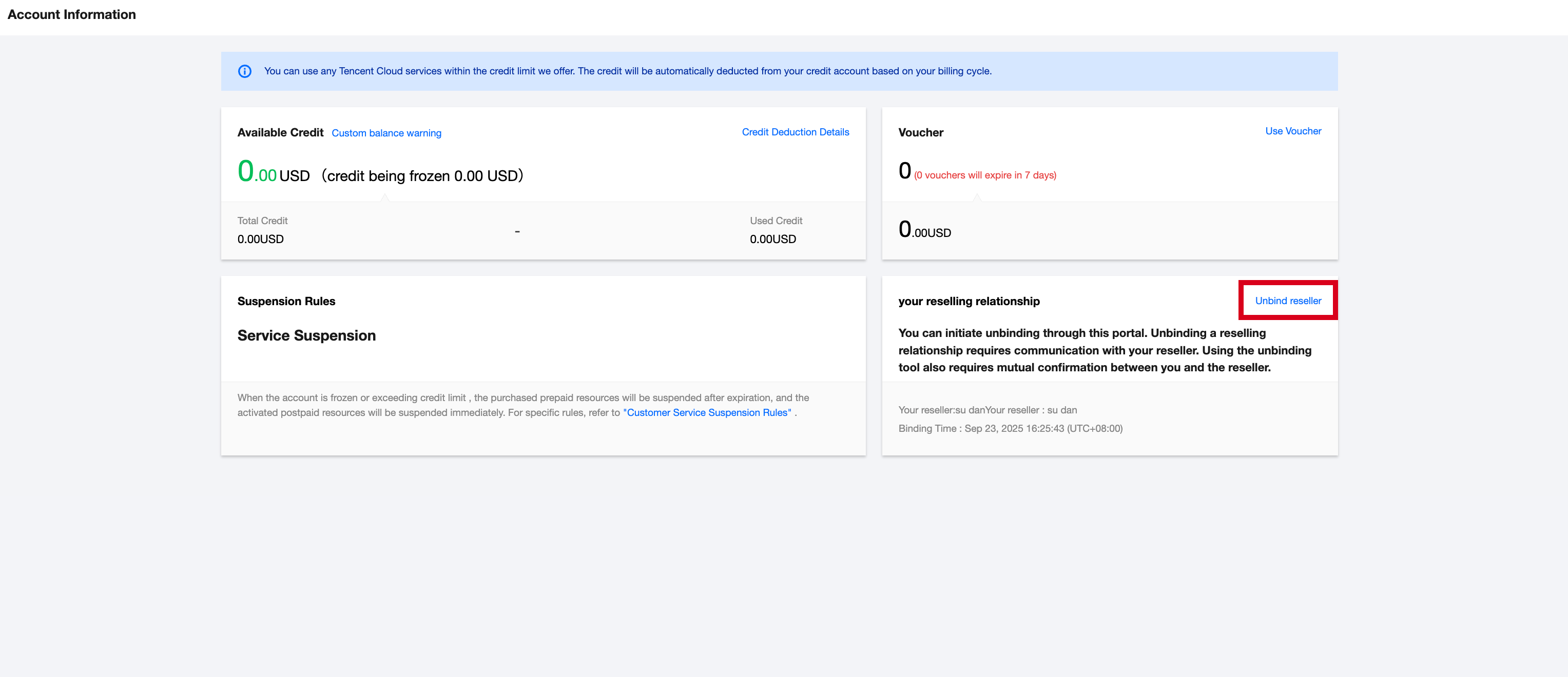Open the Custom balance warning link
This screenshot has height=677, width=1568.
click(x=386, y=133)
